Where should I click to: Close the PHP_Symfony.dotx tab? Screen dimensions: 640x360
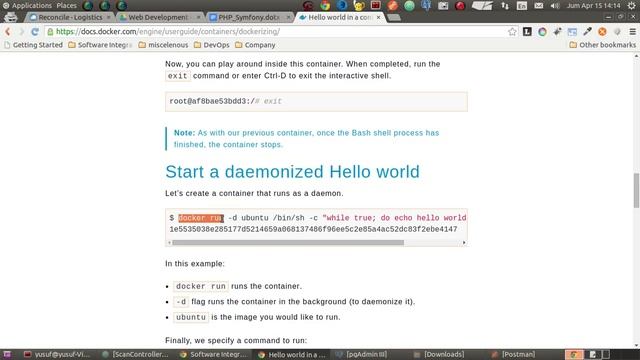coord(288,17)
